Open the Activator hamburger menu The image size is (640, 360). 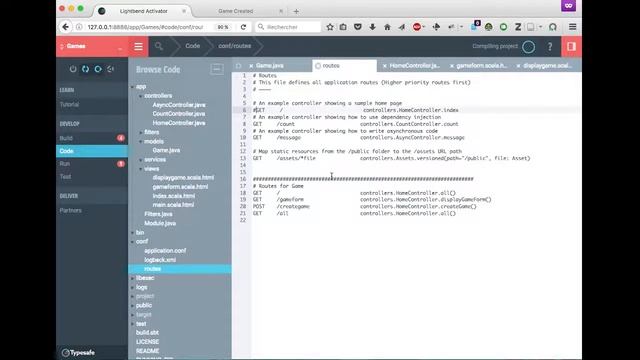tap(138, 46)
